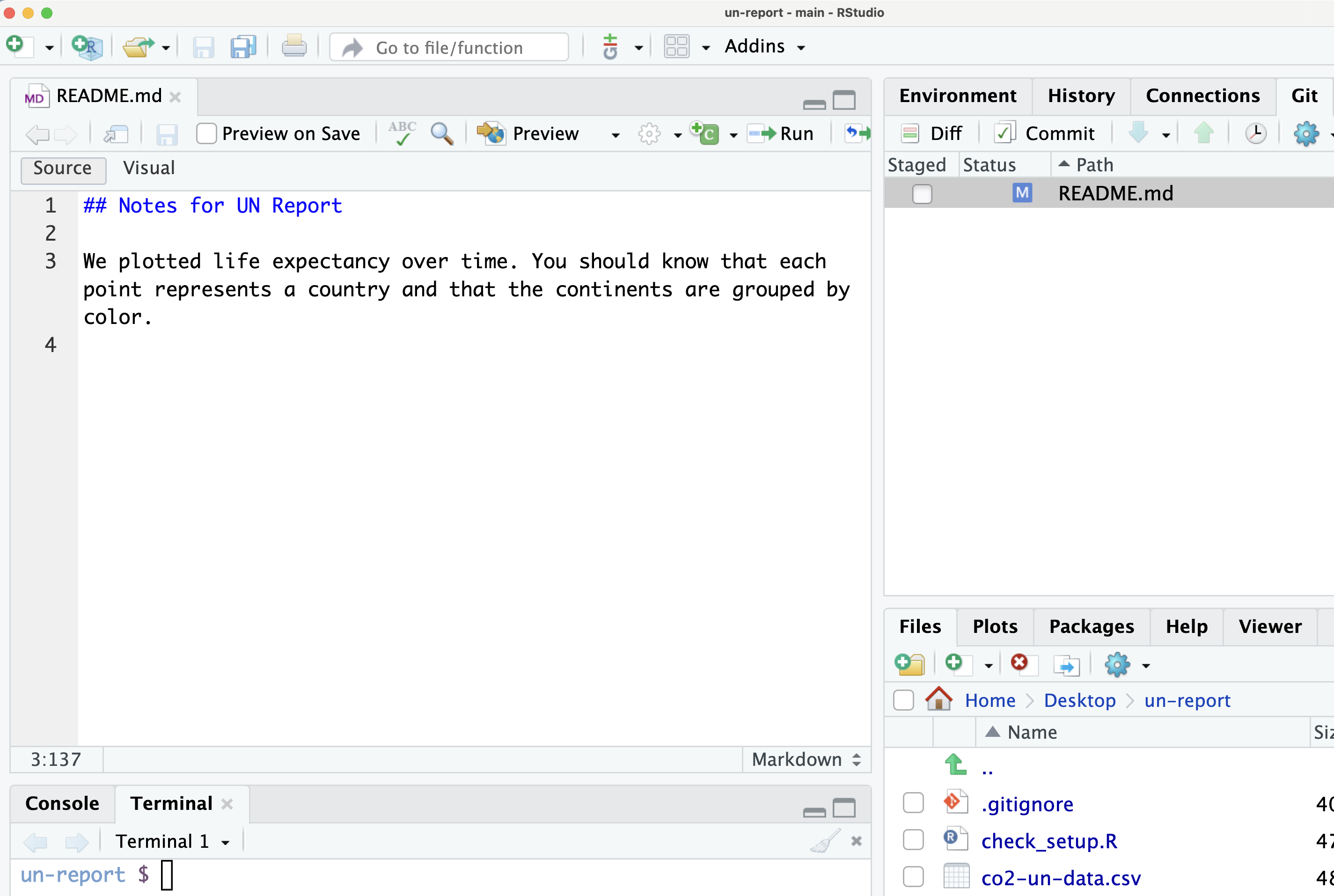Expand the Preview options dropdown arrow
This screenshot has height=896, width=1334.
point(616,135)
